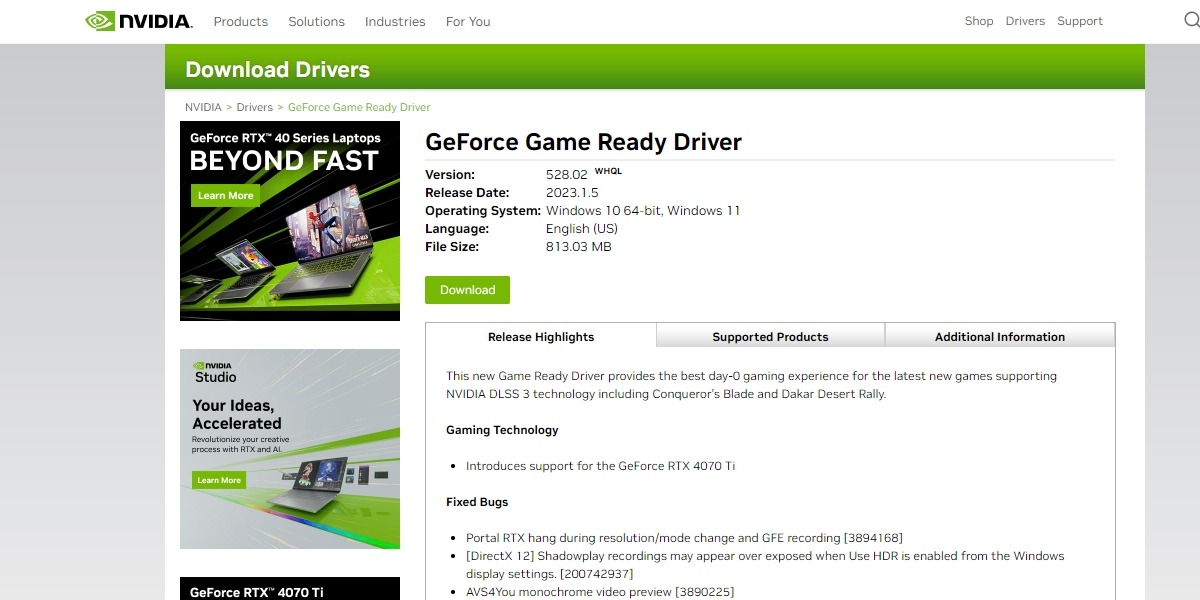The image size is (1200, 600).
Task: Open the Products menu
Action: click(x=240, y=21)
